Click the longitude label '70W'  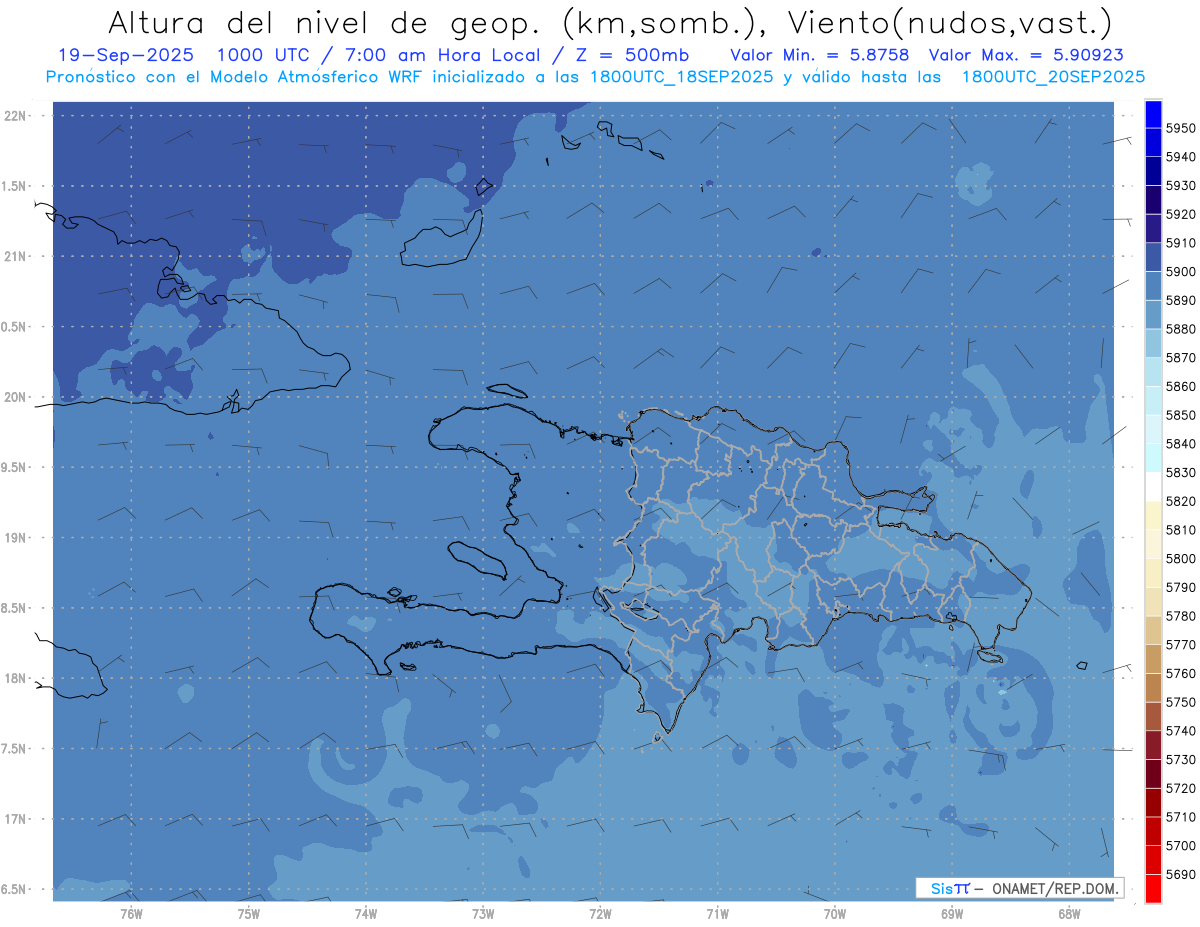click(x=834, y=913)
